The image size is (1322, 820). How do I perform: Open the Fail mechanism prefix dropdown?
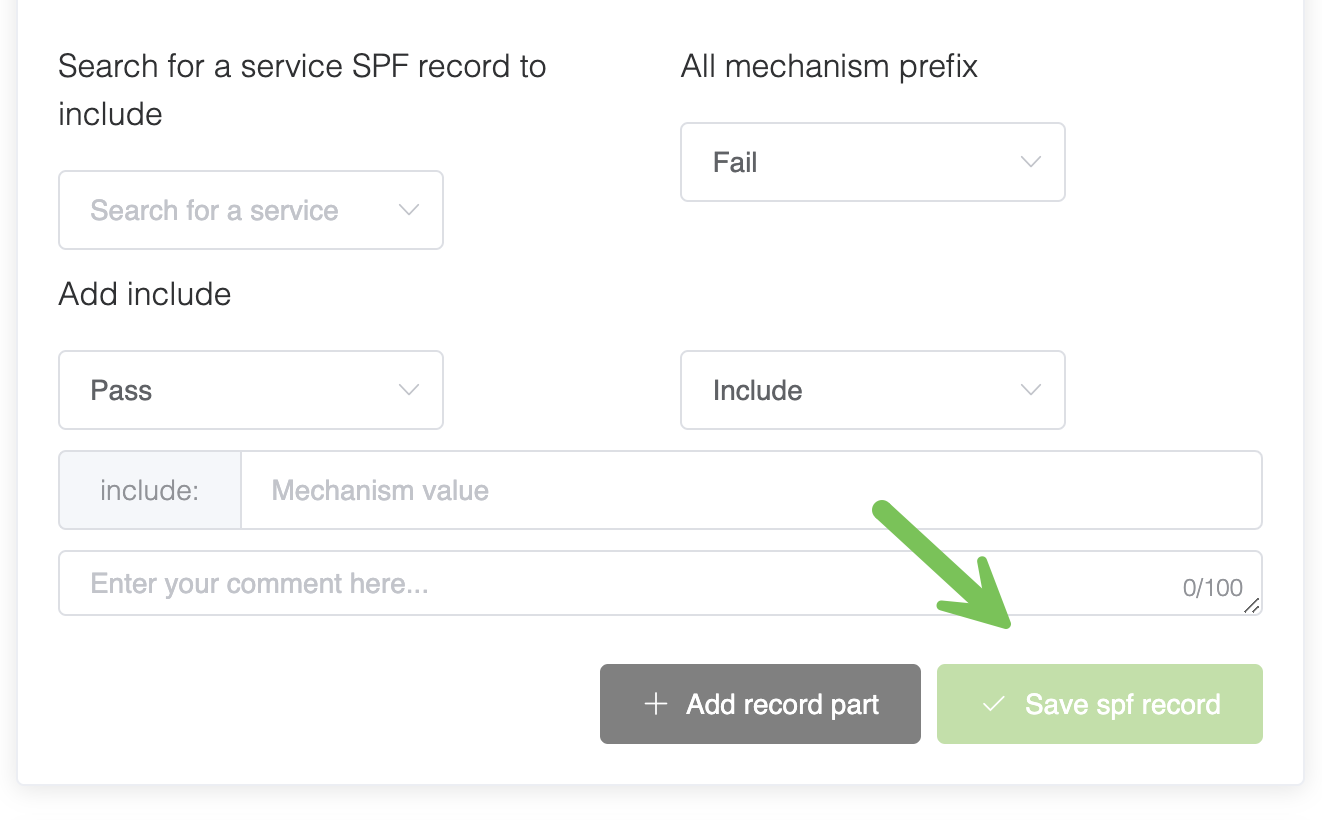pos(873,162)
